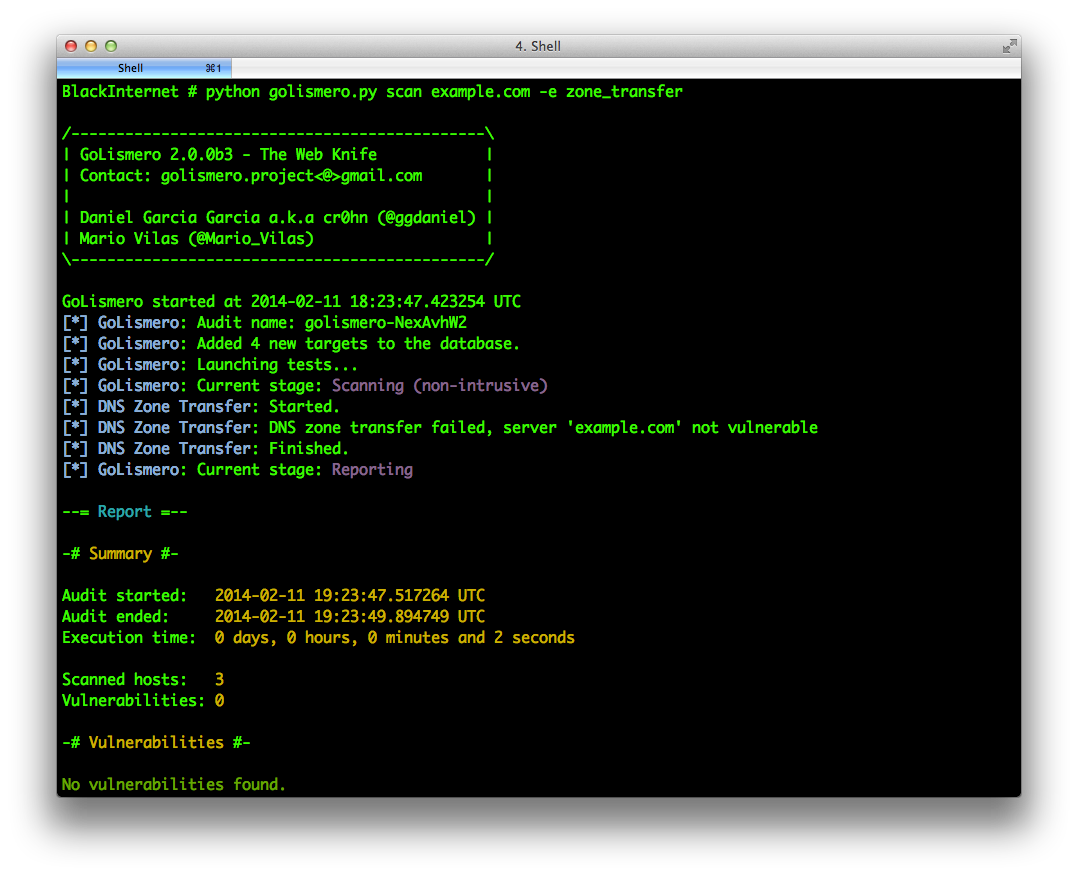
Task: Click 'Added 4 new targets to the database.'
Action: tap(358, 344)
